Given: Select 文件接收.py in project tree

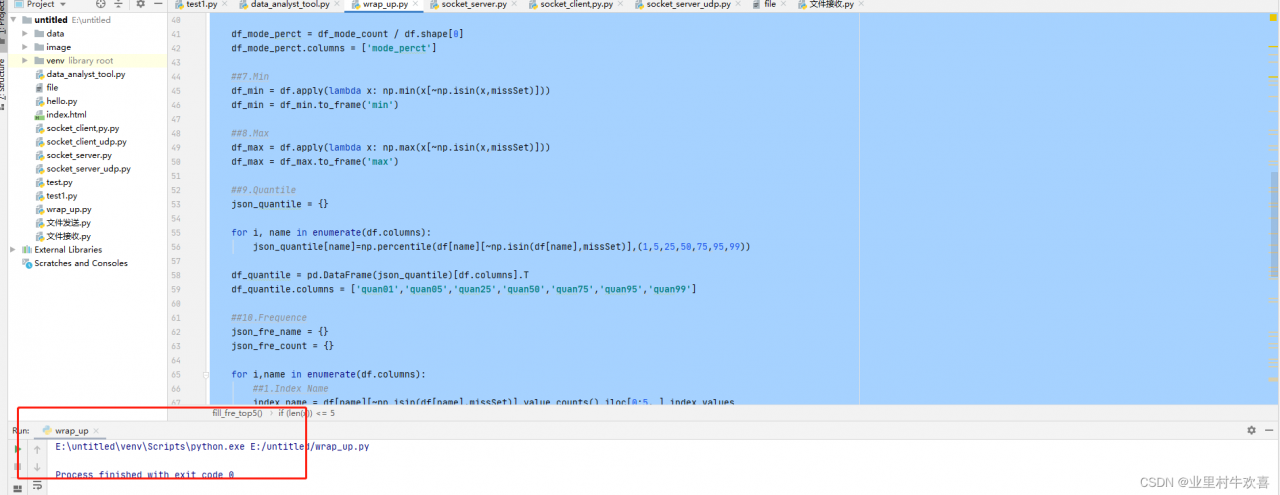Looking at the screenshot, I should [x=68, y=236].
